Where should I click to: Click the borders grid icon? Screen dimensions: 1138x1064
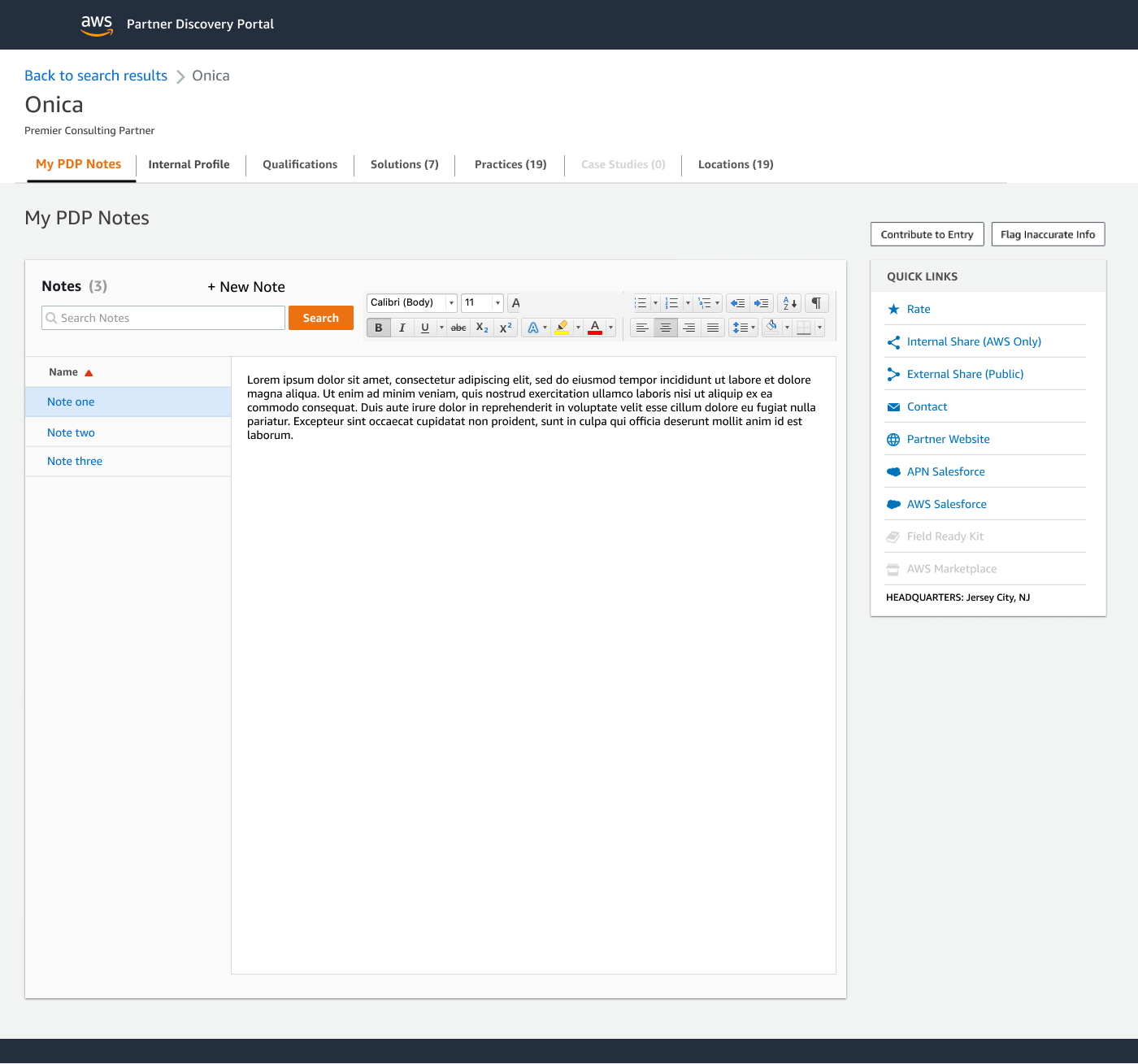coord(804,328)
